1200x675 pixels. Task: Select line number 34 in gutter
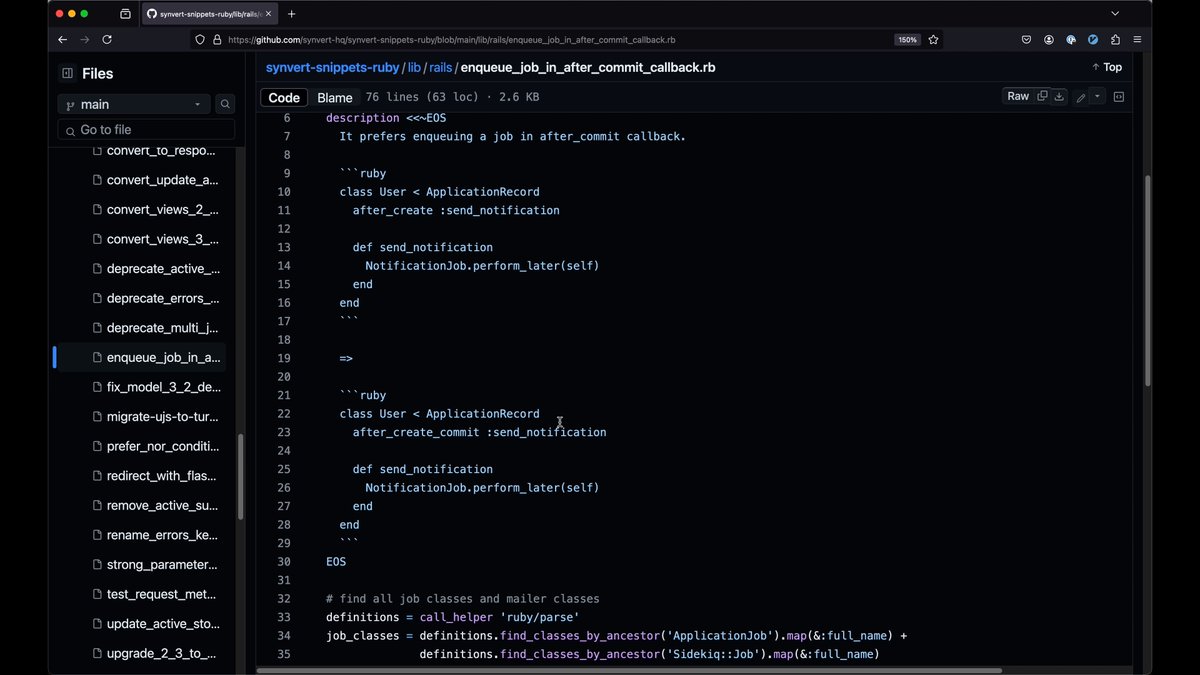point(284,636)
